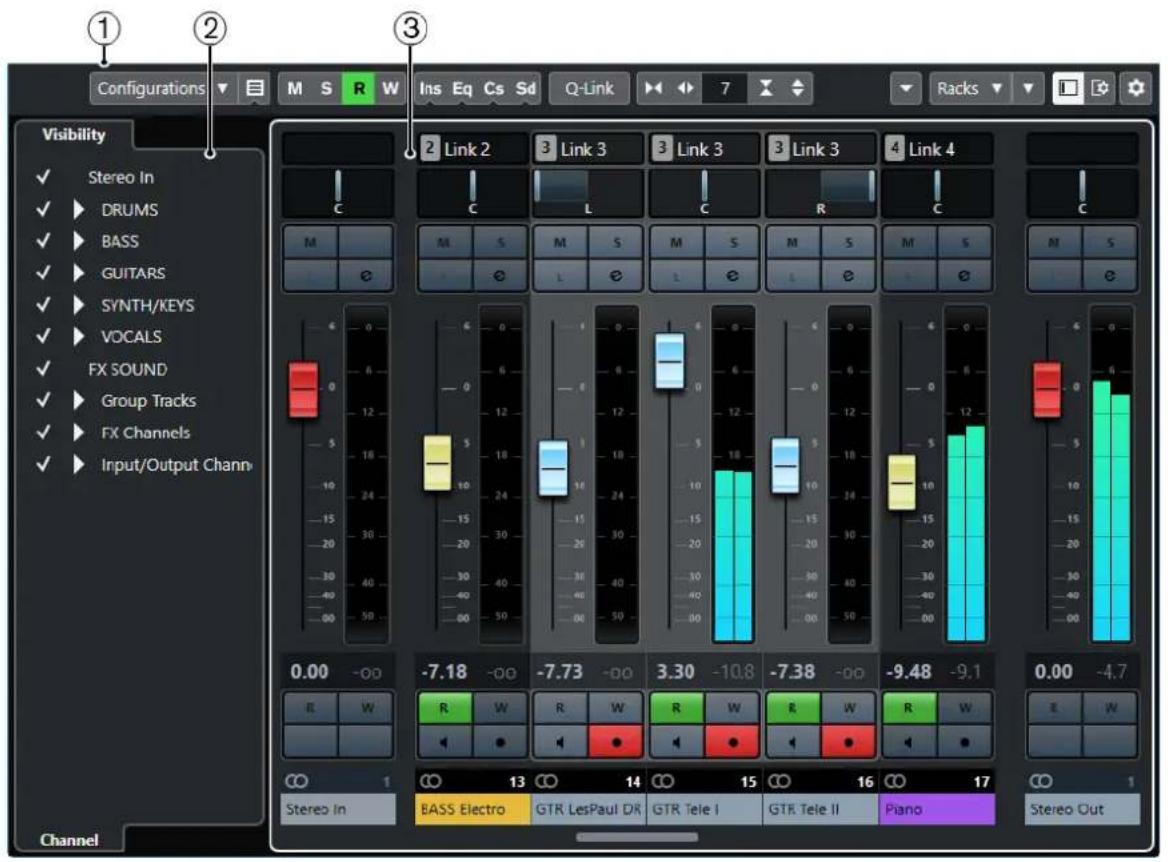Switch to the Visibility tab
Image resolution: width=1168 pixels, height=862 pixels.
73,135
